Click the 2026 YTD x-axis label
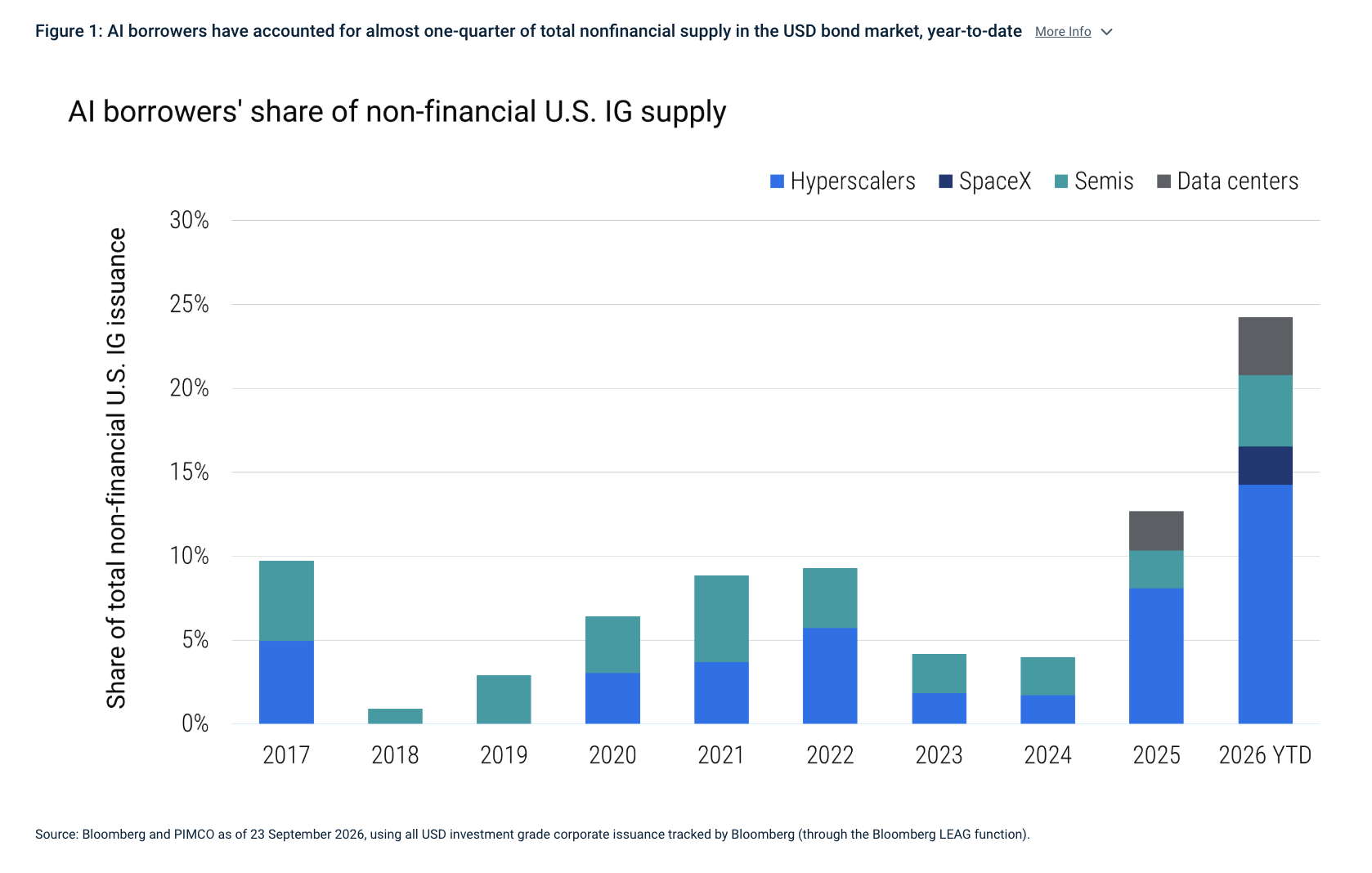 pos(1265,754)
